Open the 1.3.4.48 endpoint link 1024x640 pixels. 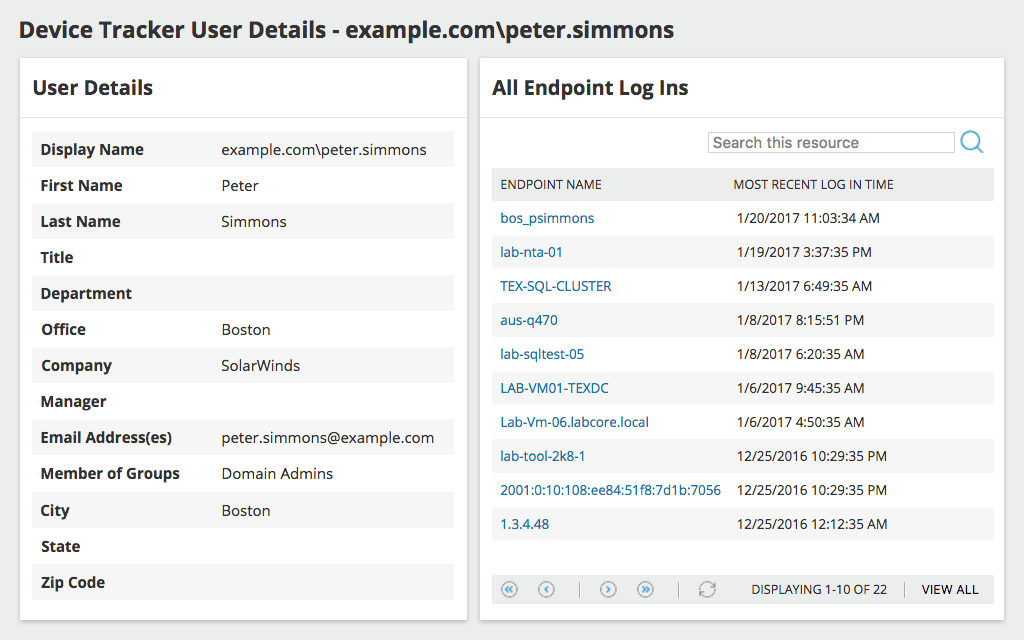click(x=523, y=523)
